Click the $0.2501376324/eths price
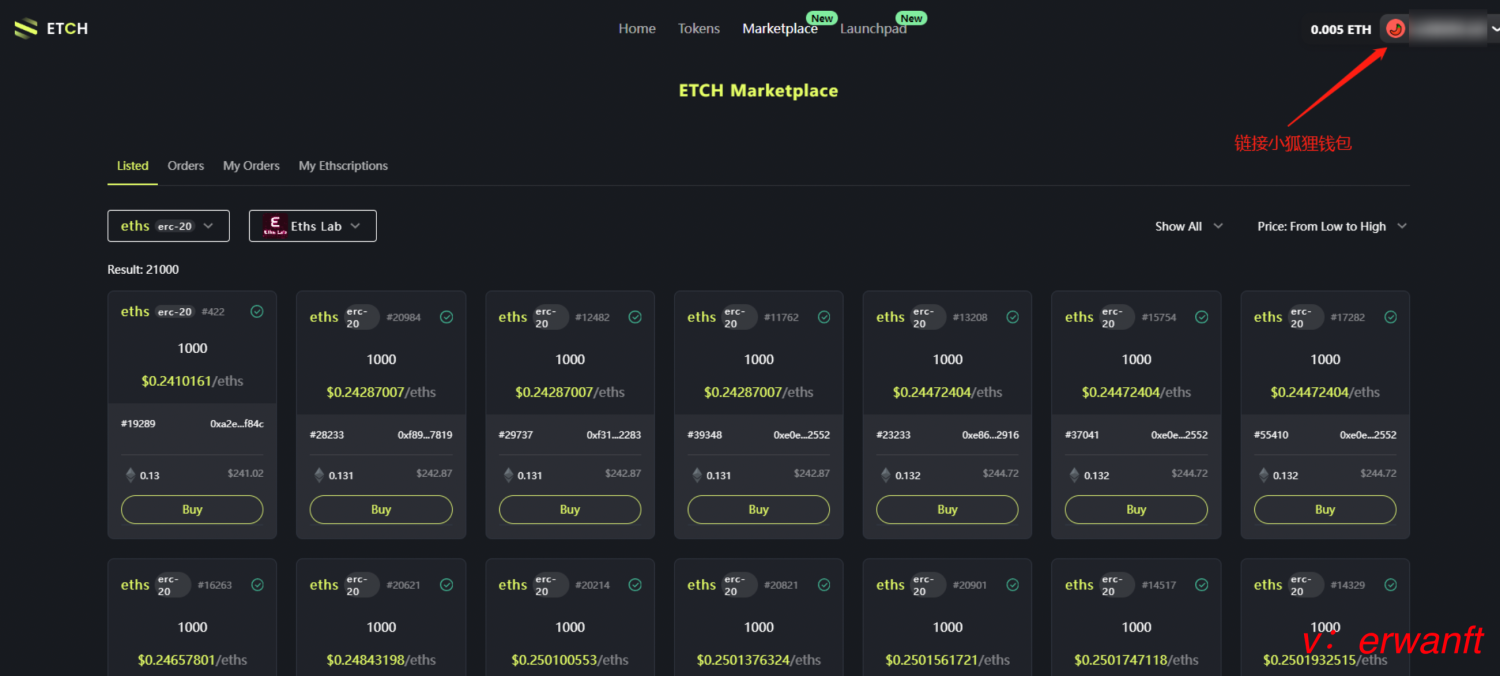Image resolution: width=1500 pixels, height=676 pixels. tap(759, 660)
